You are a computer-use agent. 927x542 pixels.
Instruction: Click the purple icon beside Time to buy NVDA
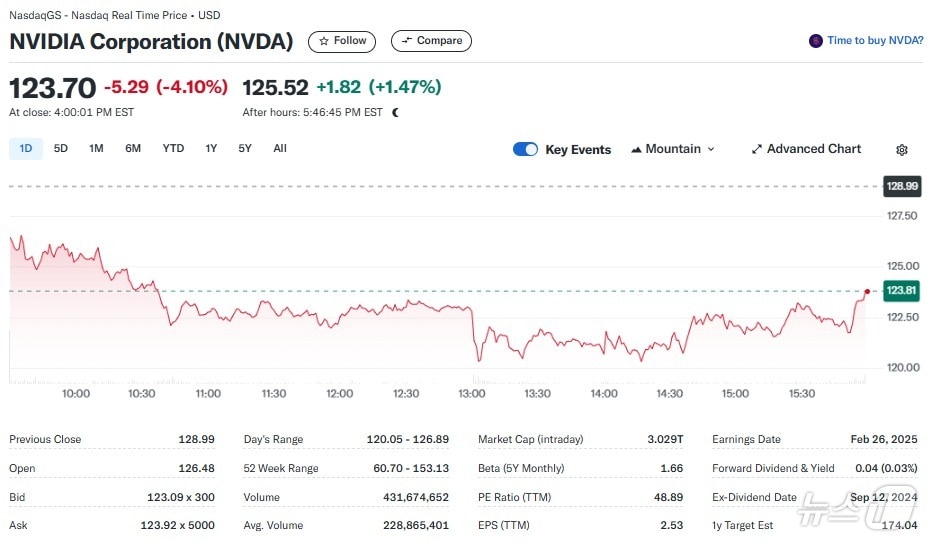click(x=816, y=41)
